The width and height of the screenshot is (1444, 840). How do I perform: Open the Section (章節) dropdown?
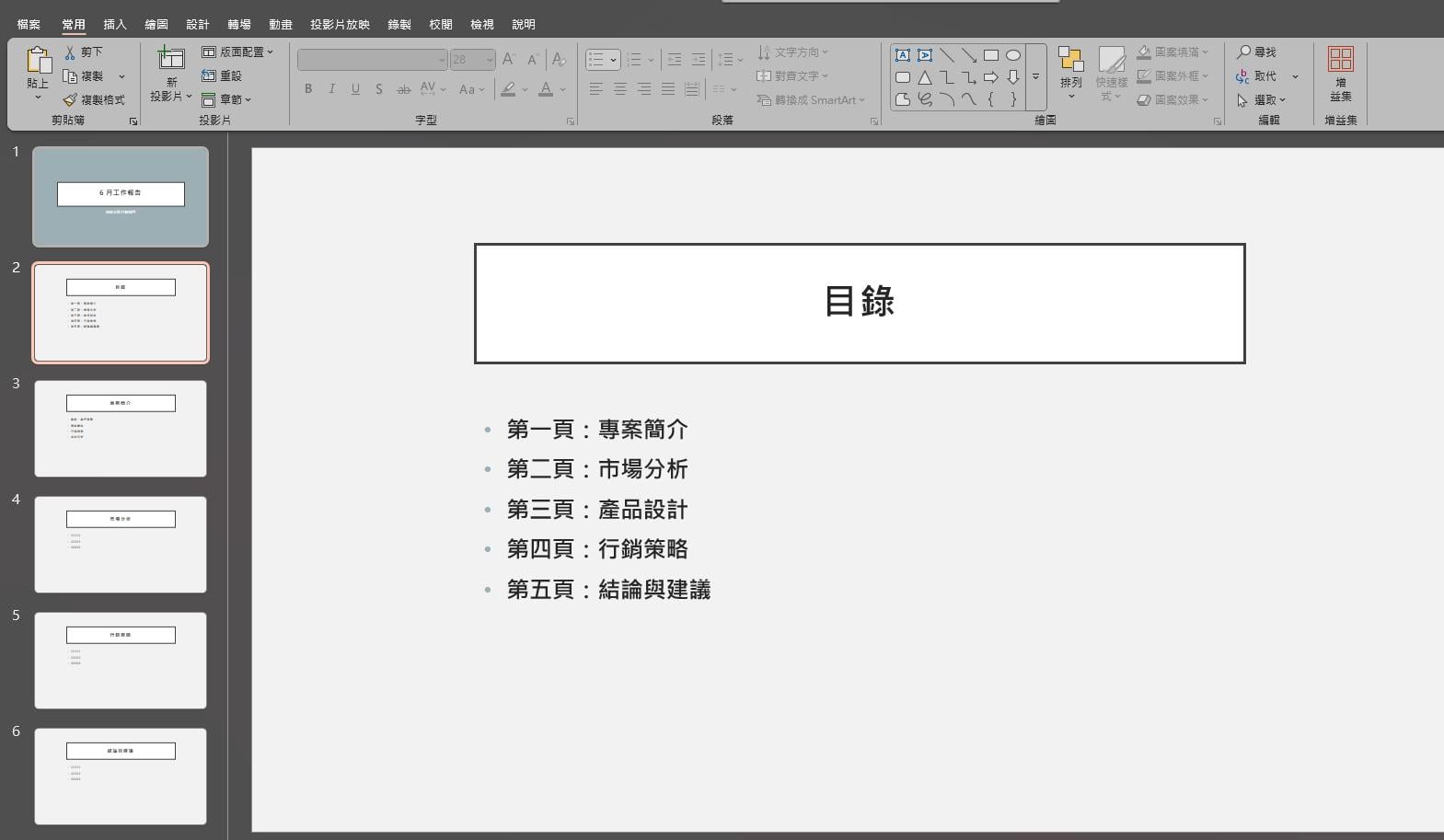(x=226, y=99)
